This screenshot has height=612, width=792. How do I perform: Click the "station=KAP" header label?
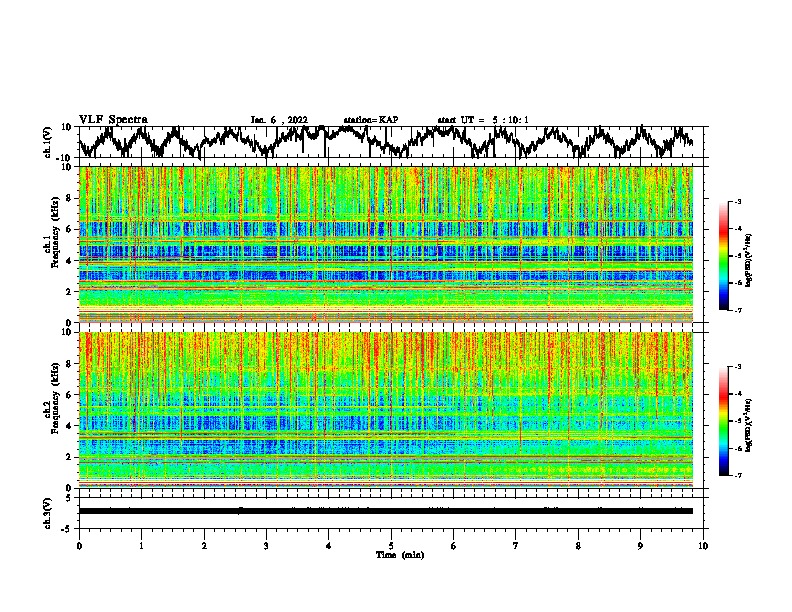[x=371, y=120]
